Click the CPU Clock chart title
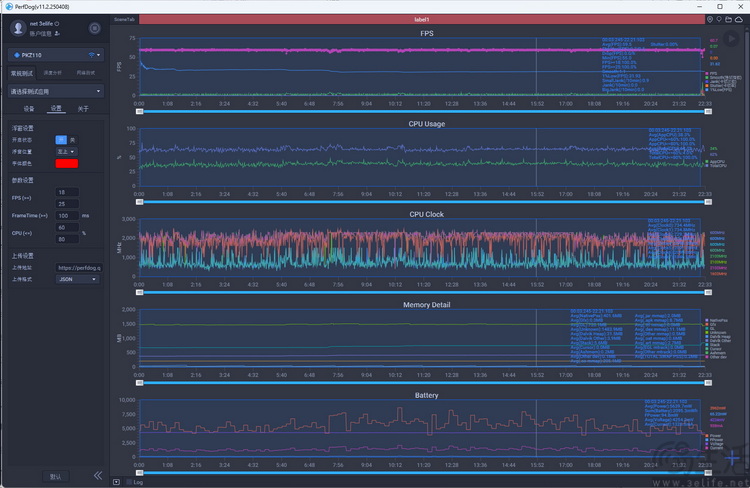Viewport: 750px width, 488px height. pos(426,214)
